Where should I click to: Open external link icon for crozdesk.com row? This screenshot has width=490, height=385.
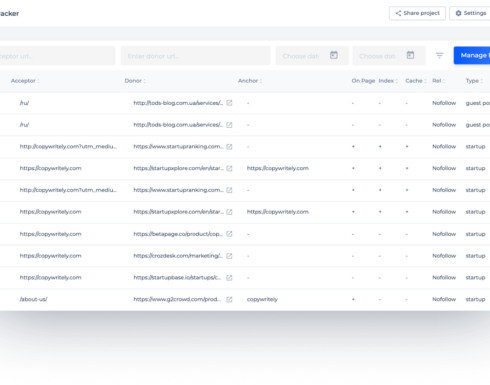(x=229, y=256)
